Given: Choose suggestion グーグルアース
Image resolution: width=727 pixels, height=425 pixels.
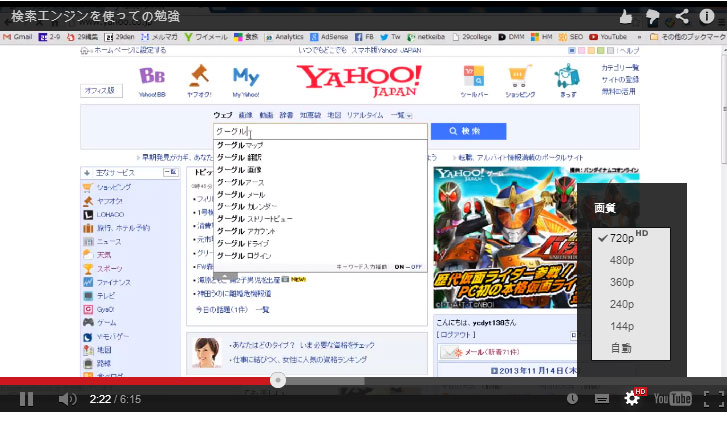Looking at the screenshot, I should 320,182.
